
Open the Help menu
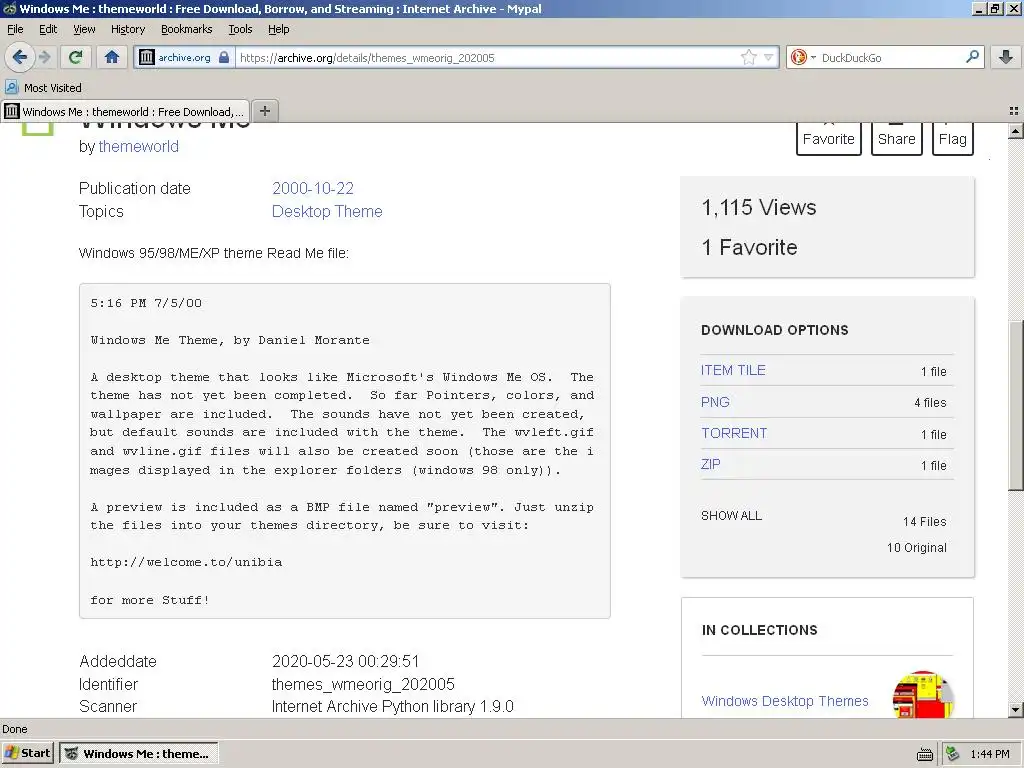278,29
